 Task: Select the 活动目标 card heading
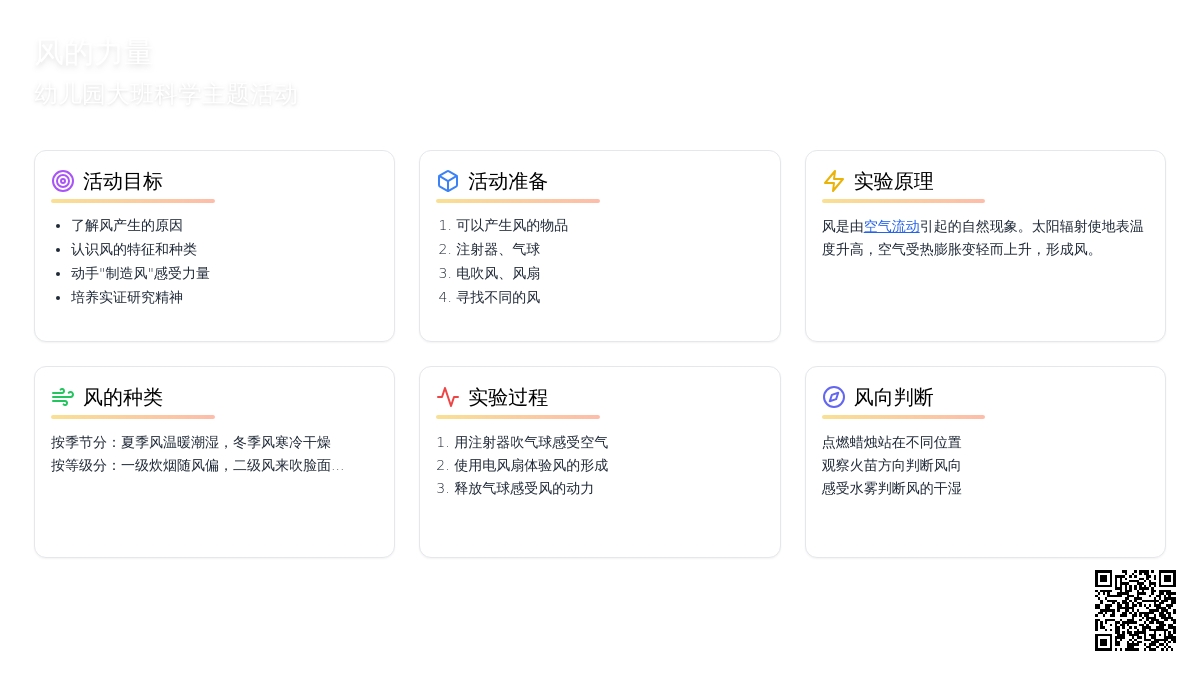(122, 181)
